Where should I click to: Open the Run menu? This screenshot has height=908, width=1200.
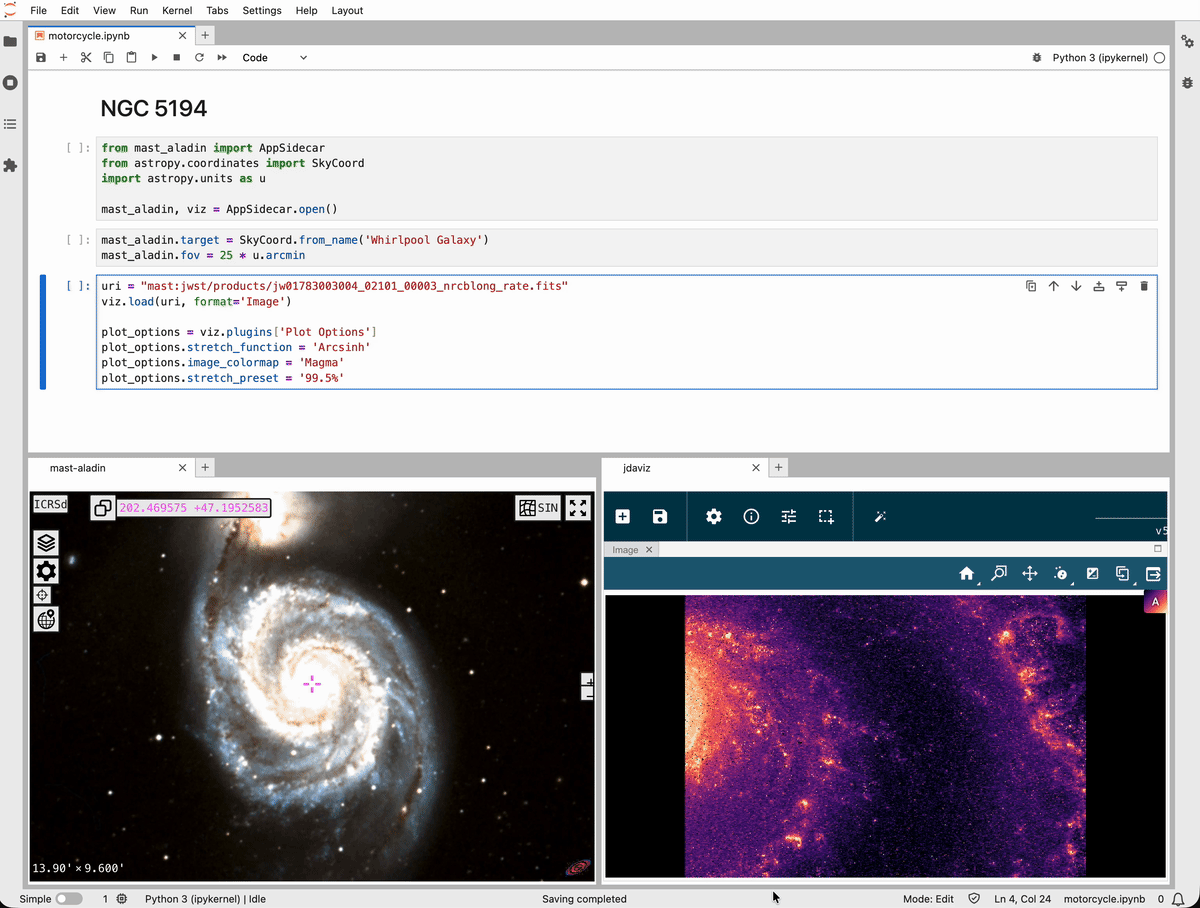pos(139,10)
